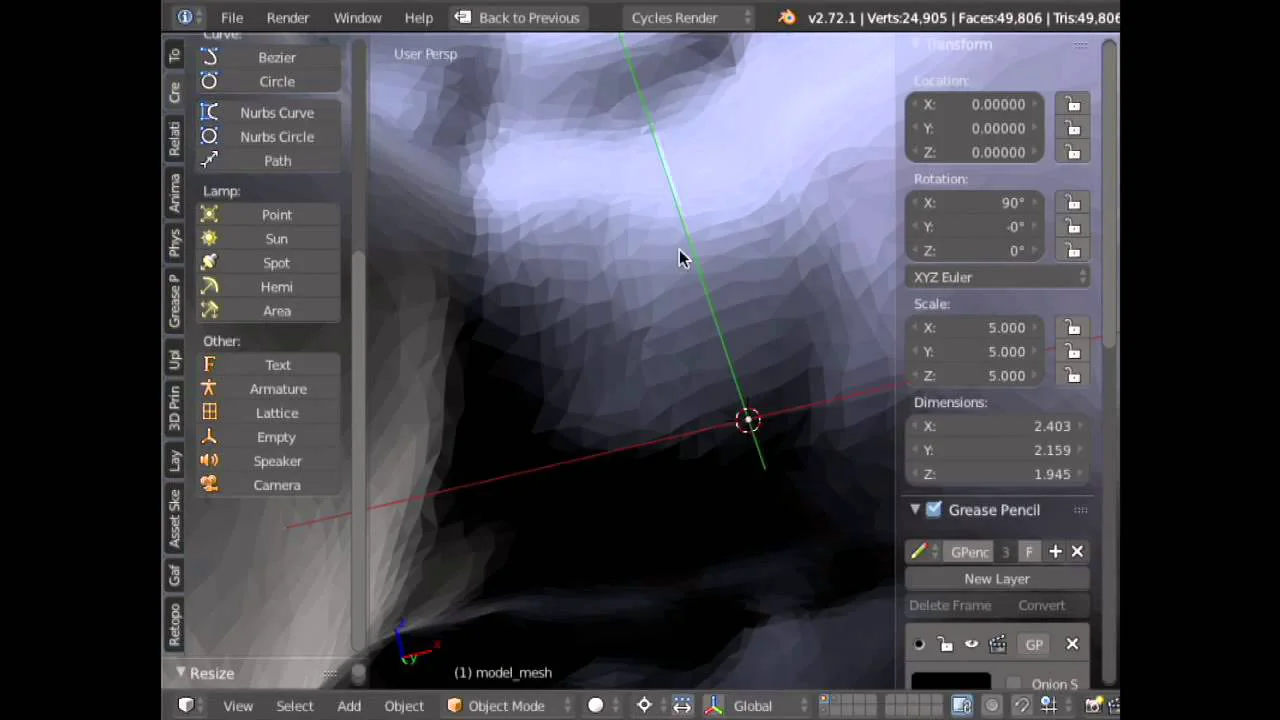Click the grease pencil layer clapperboard icon
The image size is (1280, 720).
(x=997, y=645)
